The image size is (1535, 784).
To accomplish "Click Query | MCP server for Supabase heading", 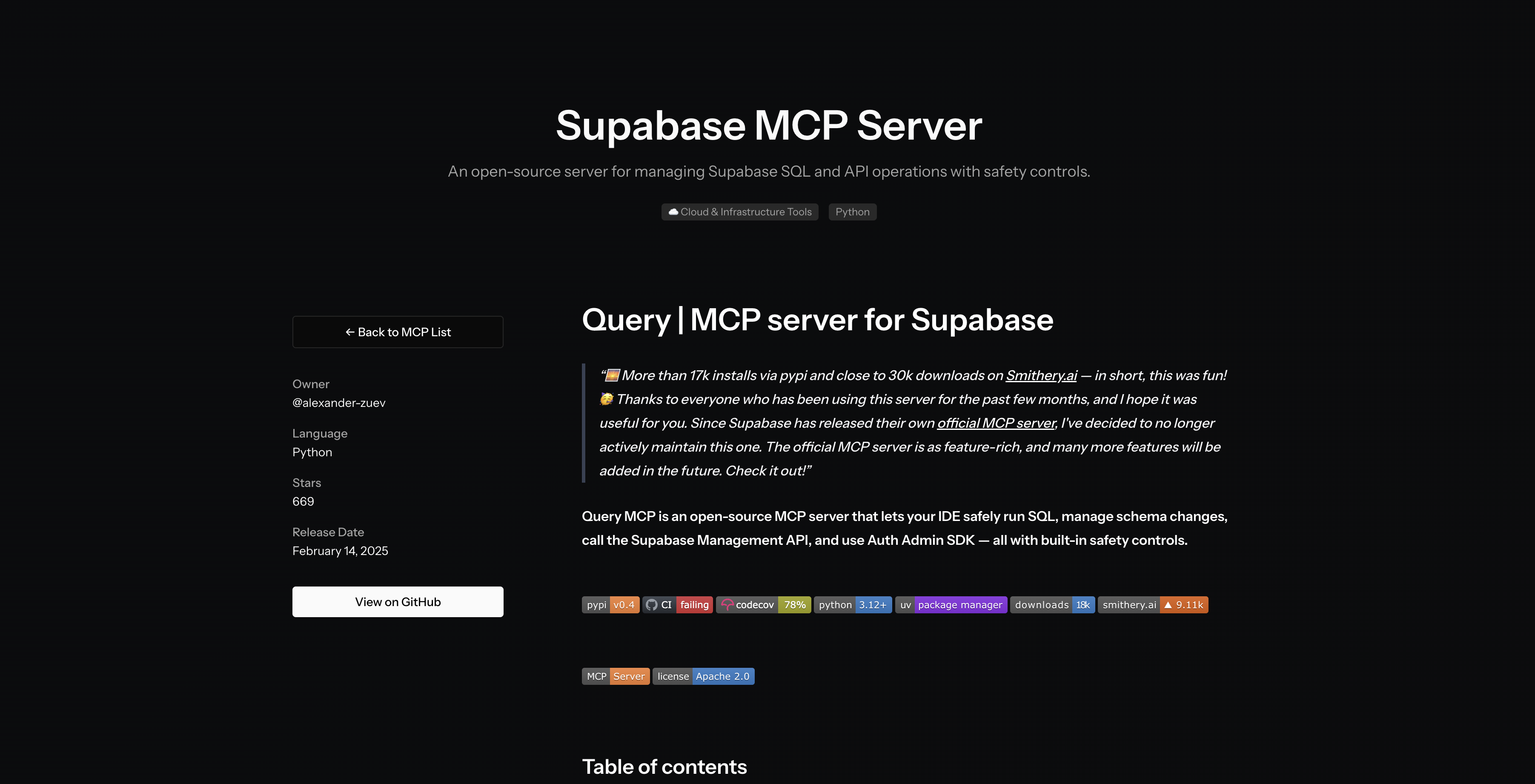I will pos(817,320).
